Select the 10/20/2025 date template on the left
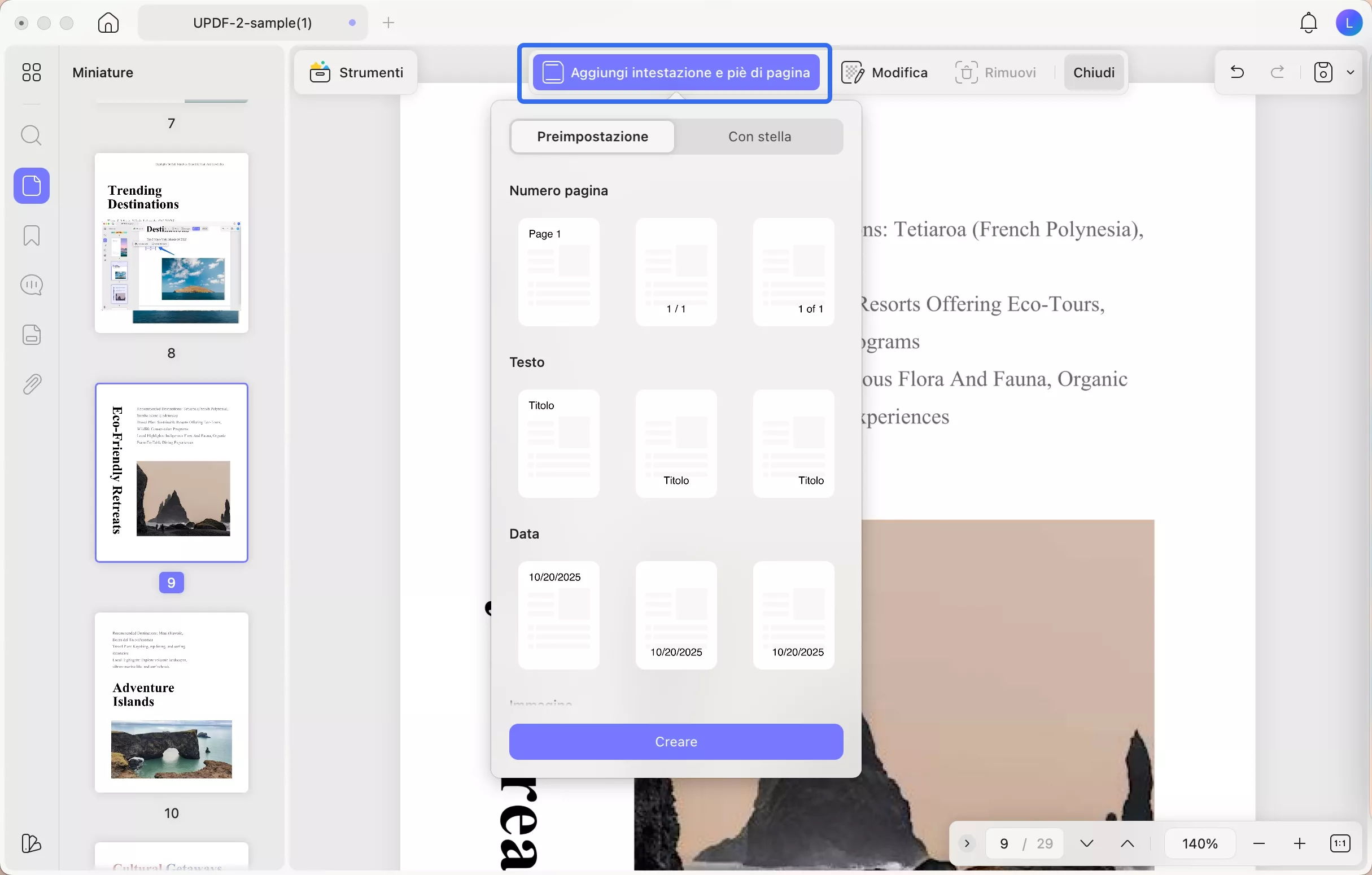 (x=559, y=615)
